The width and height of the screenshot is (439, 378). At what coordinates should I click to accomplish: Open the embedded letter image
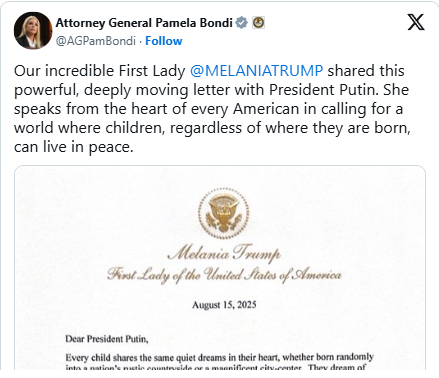click(x=220, y=267)
